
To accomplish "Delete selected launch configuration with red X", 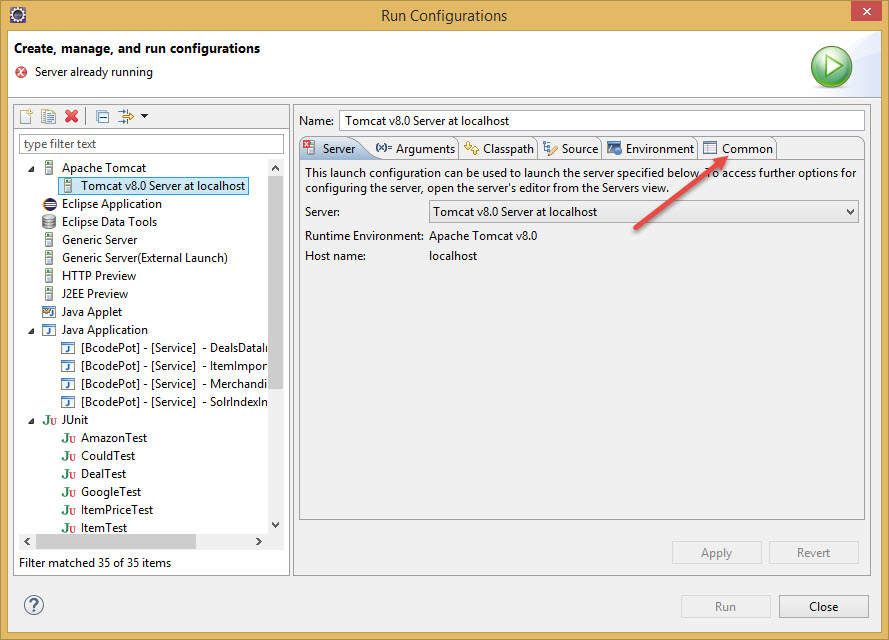I will coord(71,116).
